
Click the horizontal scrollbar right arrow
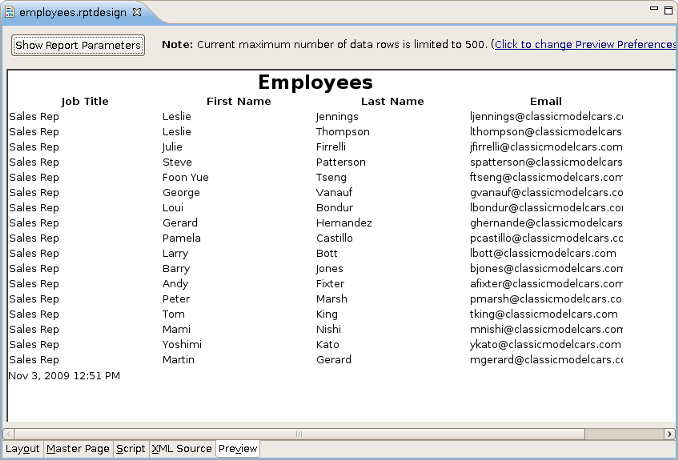[669, 434]
